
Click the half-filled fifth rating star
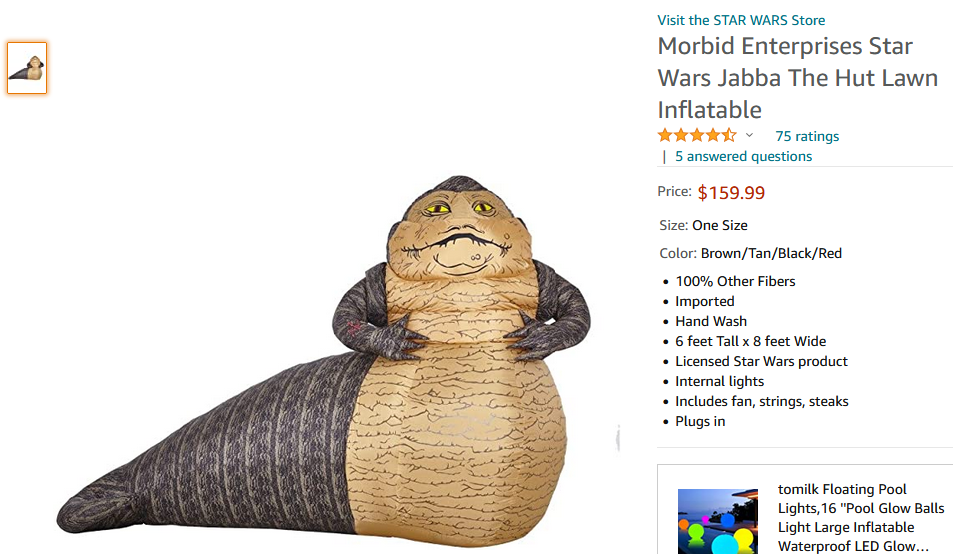pyautogui.click(x=729, y=135)
